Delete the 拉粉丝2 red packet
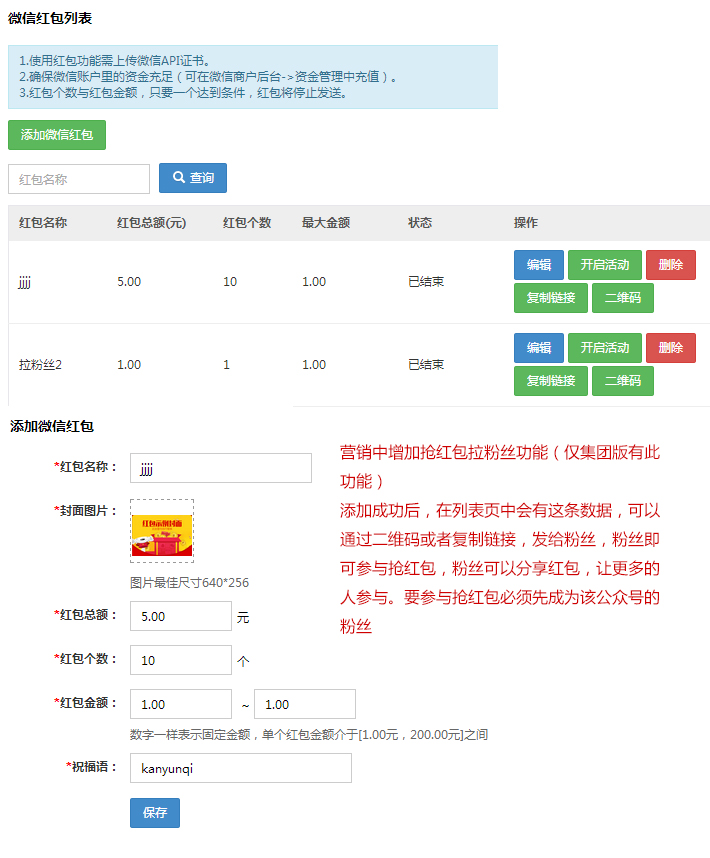Viewport: 710px width, 858px height. tap(670, 348)
